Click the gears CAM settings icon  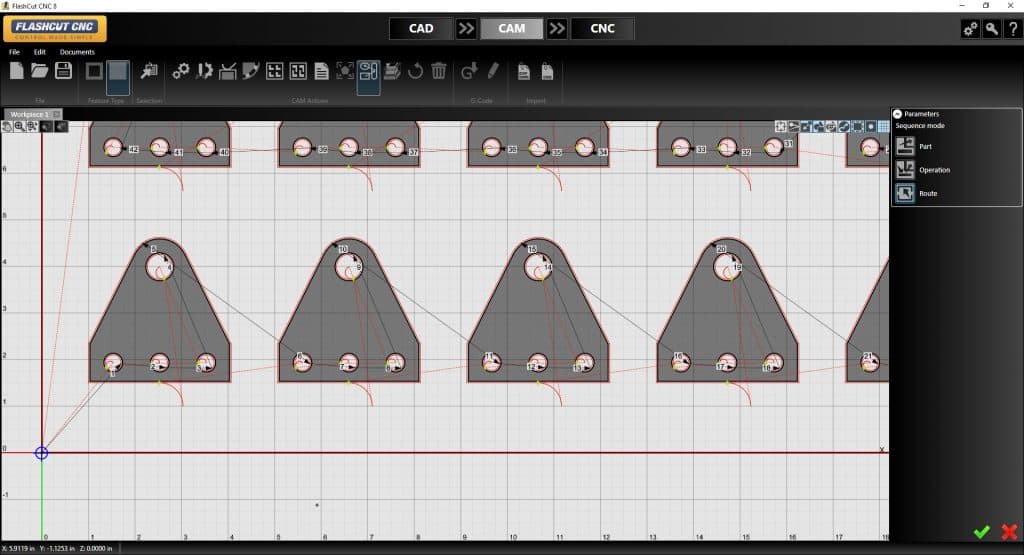181,71
